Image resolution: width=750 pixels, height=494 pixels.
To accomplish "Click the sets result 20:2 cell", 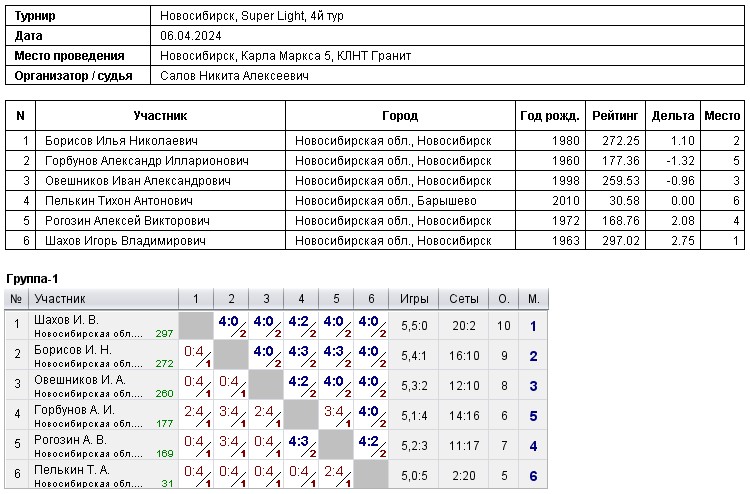I will pos(463,326).
